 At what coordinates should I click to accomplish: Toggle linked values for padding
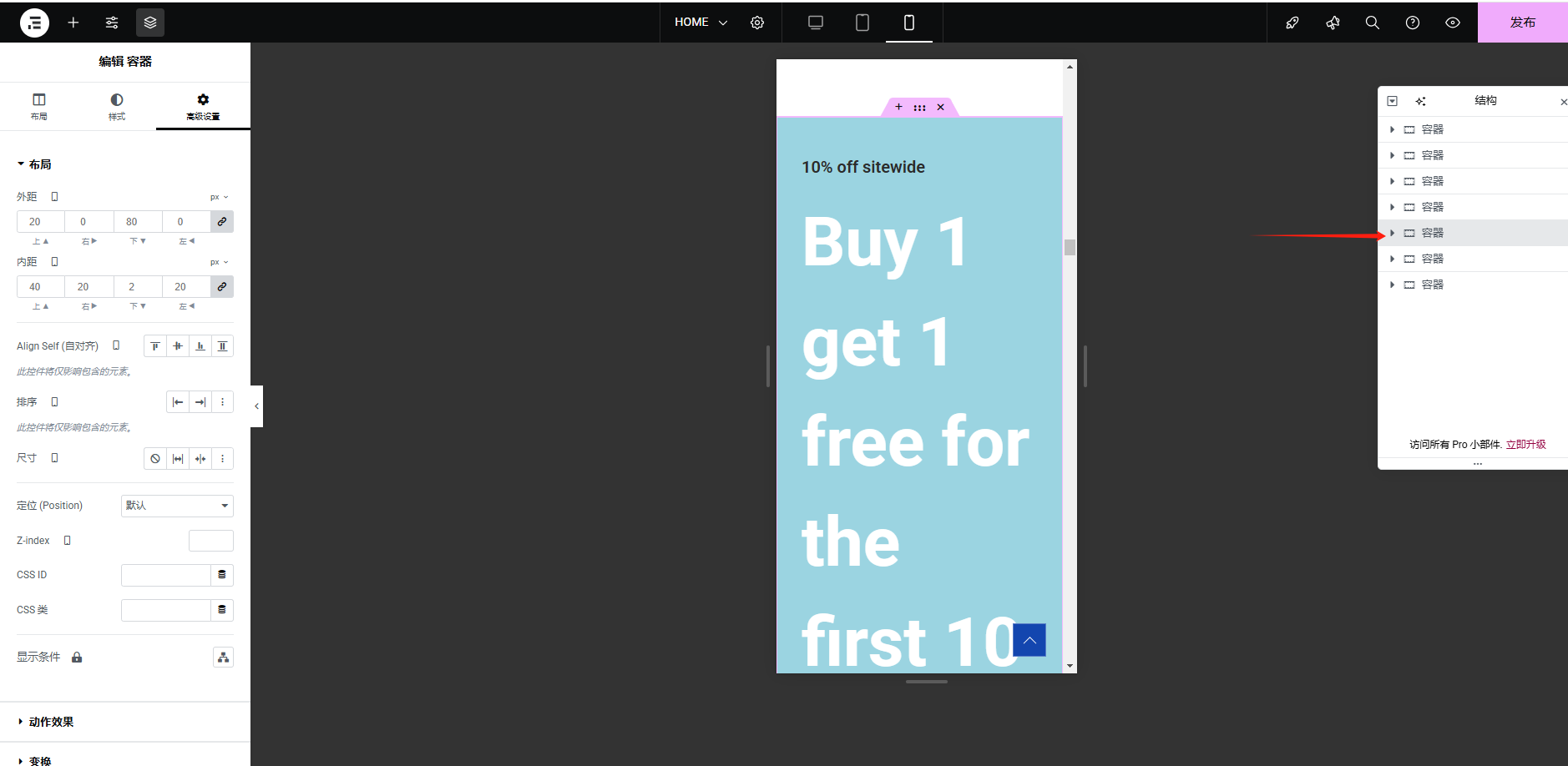click(222, 287)
